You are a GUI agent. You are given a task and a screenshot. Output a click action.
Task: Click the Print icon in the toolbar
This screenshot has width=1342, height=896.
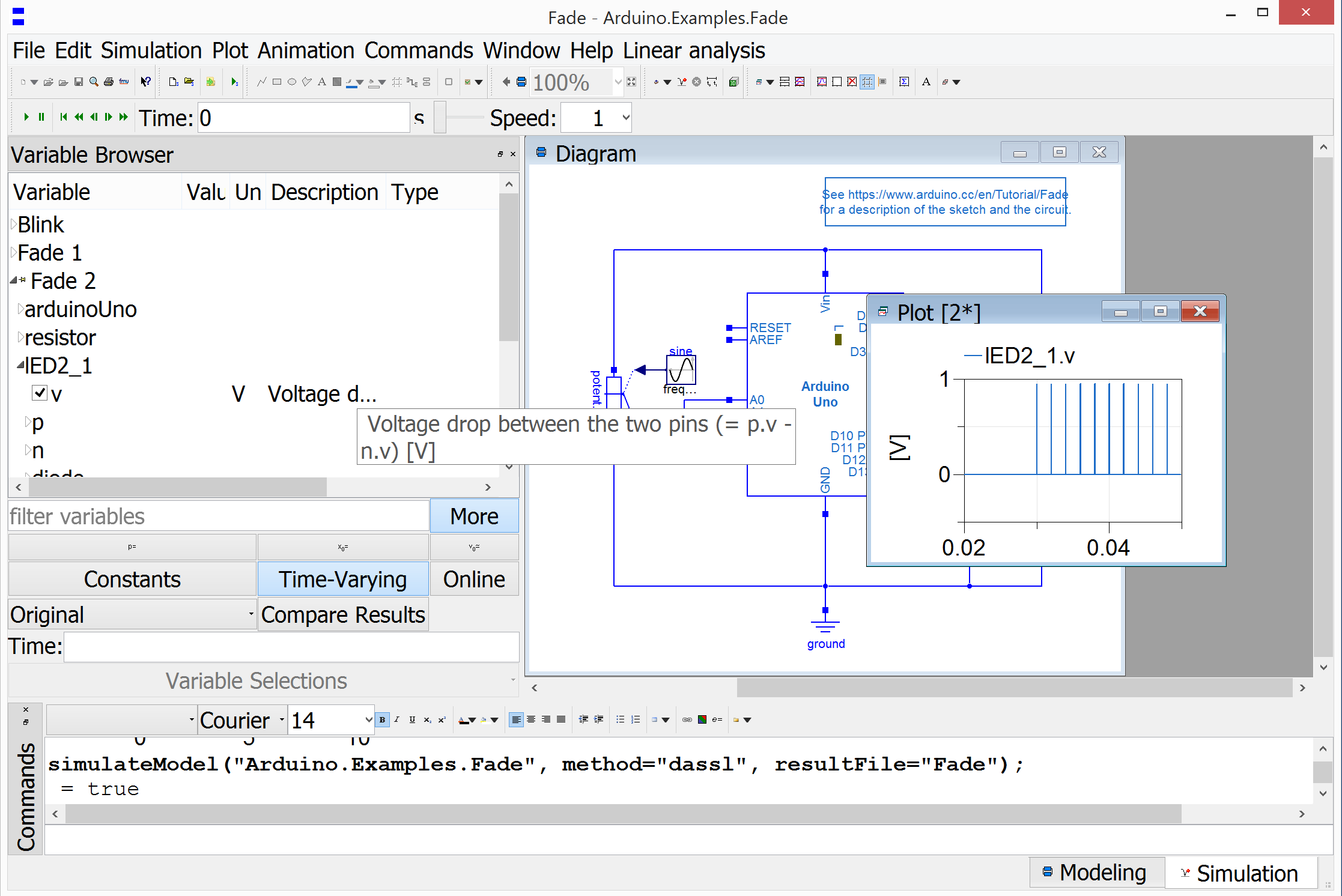(x=109, y=82)
